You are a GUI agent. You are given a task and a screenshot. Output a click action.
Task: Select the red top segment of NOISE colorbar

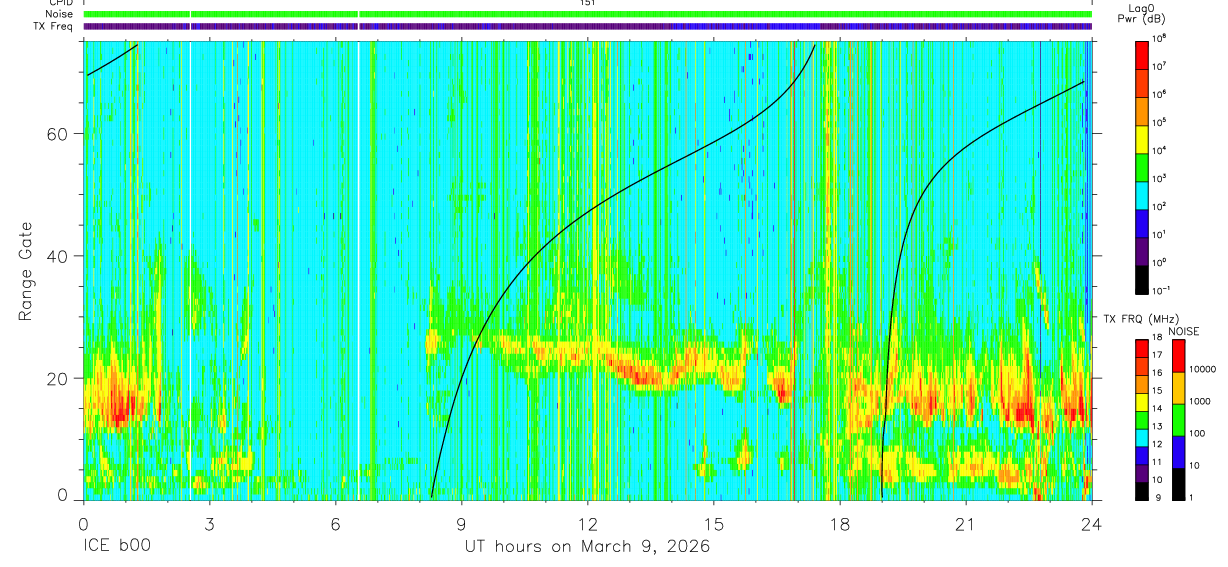coord(1179,356)
